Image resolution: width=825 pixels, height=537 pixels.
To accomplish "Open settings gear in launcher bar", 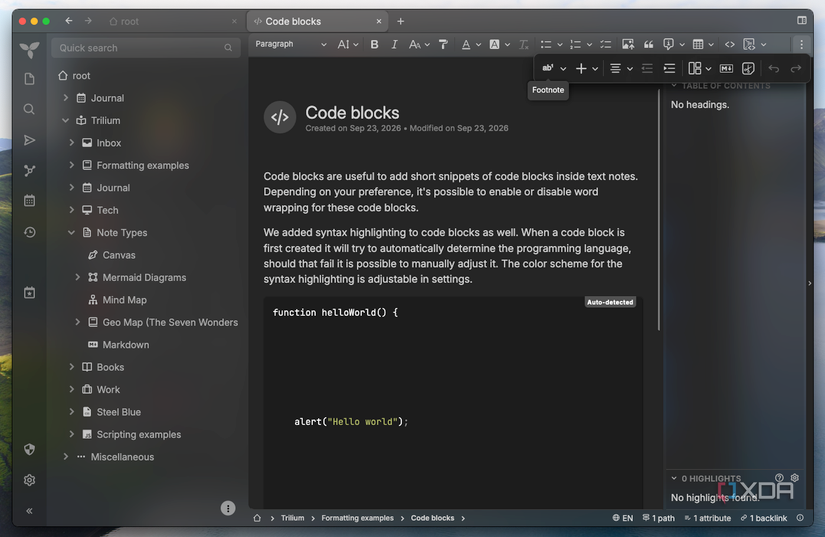I will click(x=29, y=480).
